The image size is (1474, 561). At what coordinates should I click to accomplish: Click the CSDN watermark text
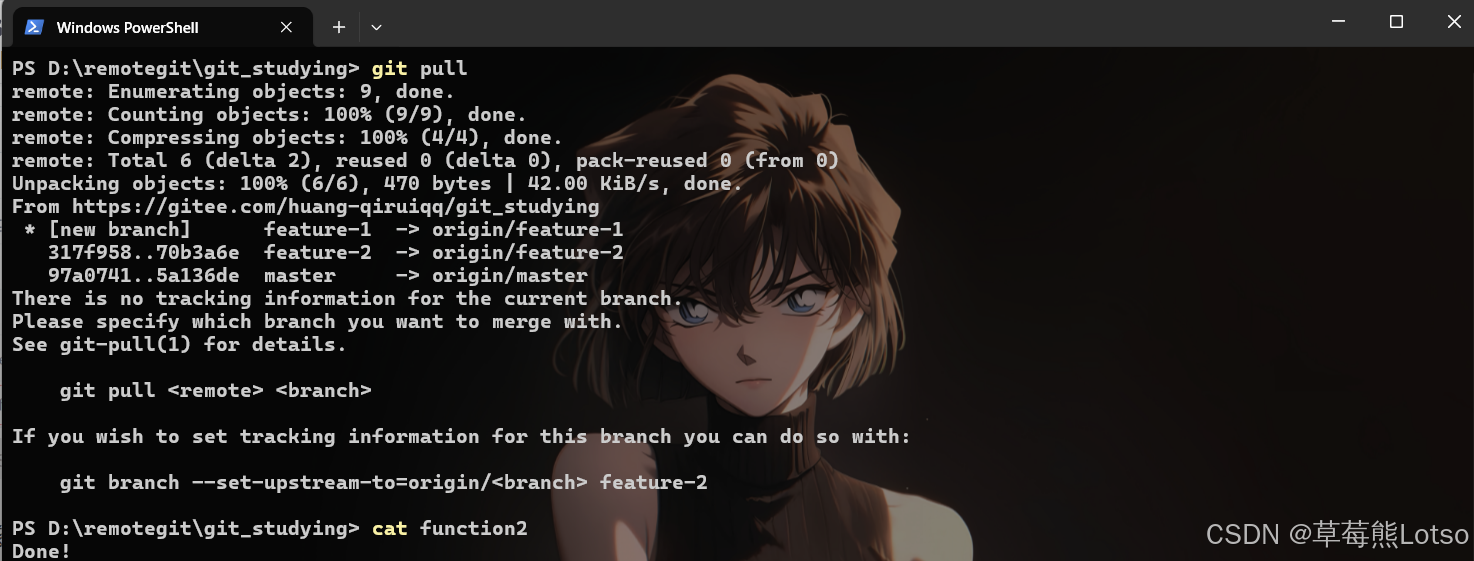[1337, 535]
